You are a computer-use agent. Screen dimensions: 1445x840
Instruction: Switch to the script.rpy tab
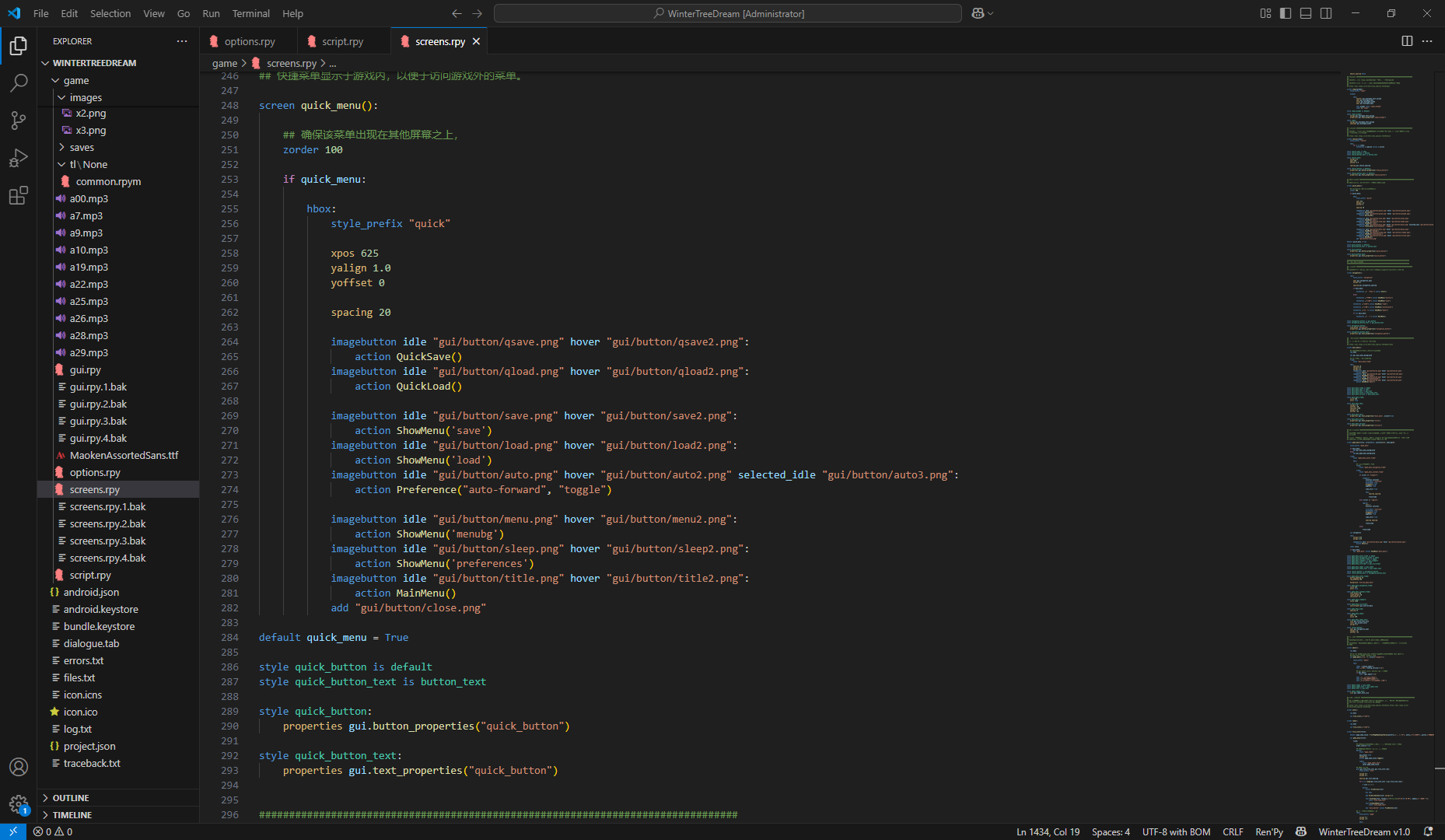click(342, 41)
